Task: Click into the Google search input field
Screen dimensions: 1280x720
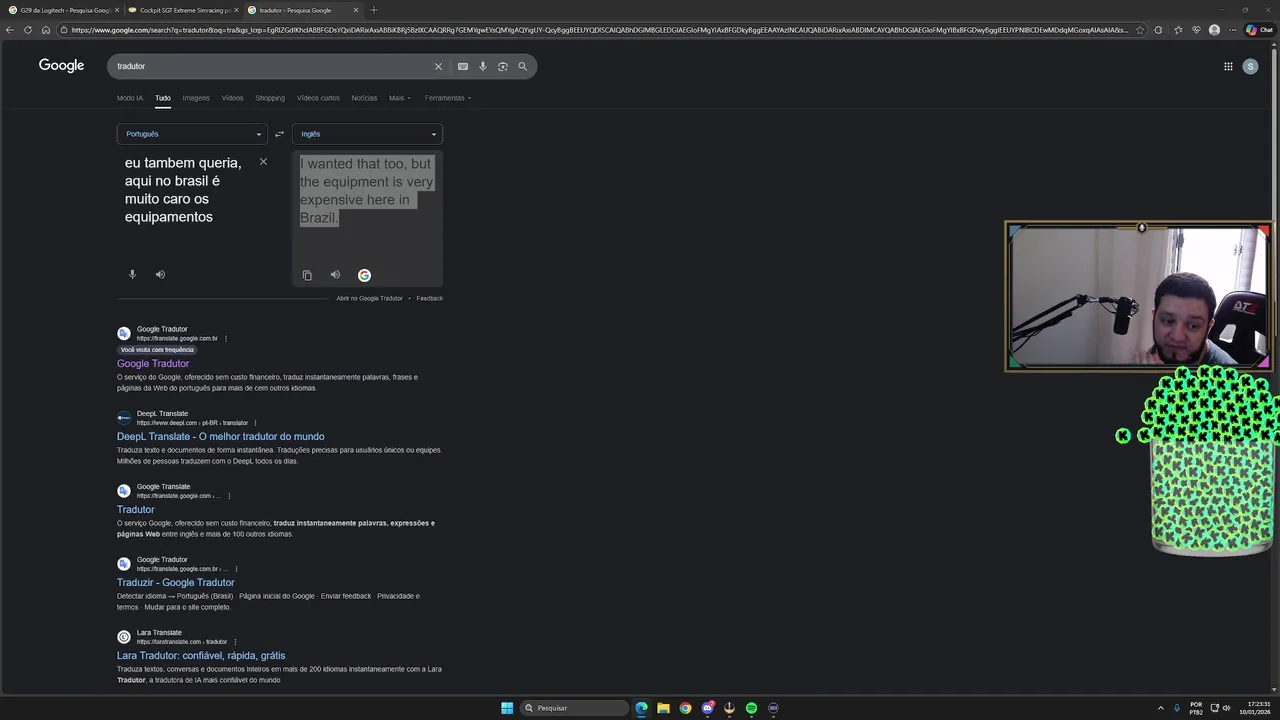Action: 270,66
